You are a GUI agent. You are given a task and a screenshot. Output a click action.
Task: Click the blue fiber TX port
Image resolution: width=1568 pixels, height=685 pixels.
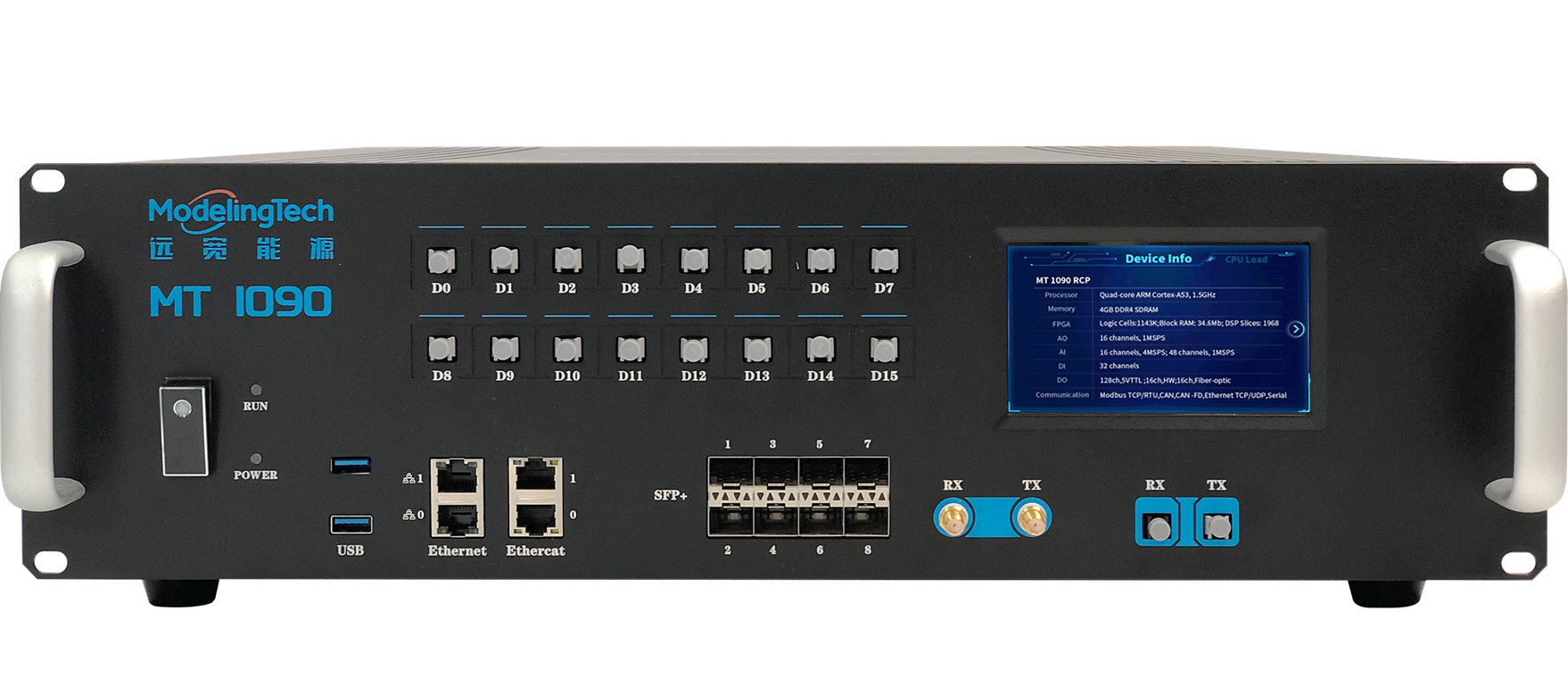pyautogui.click(x=1216, y=524)
